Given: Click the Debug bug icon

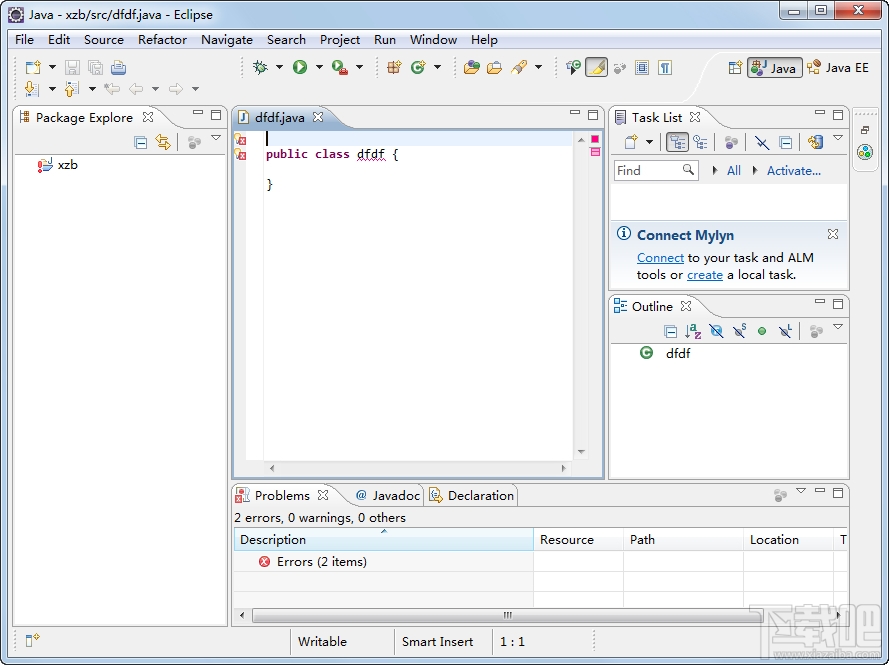Looking at the screenshot, I should coord(261,67).
